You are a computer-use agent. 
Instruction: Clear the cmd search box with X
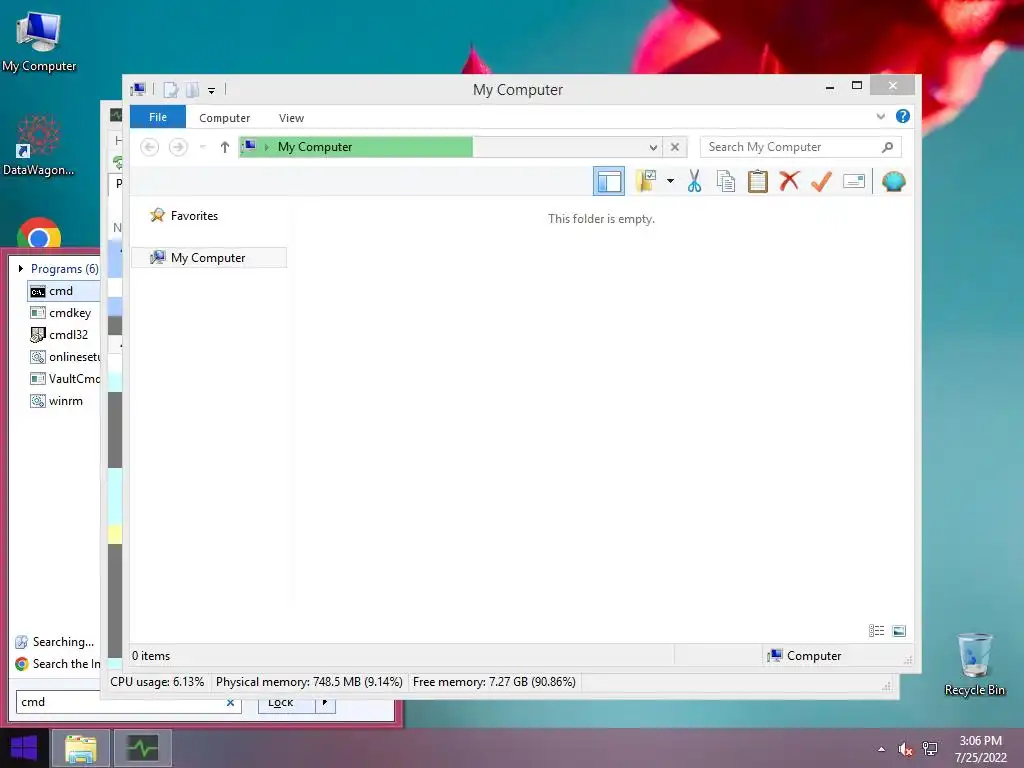[230, 703]
